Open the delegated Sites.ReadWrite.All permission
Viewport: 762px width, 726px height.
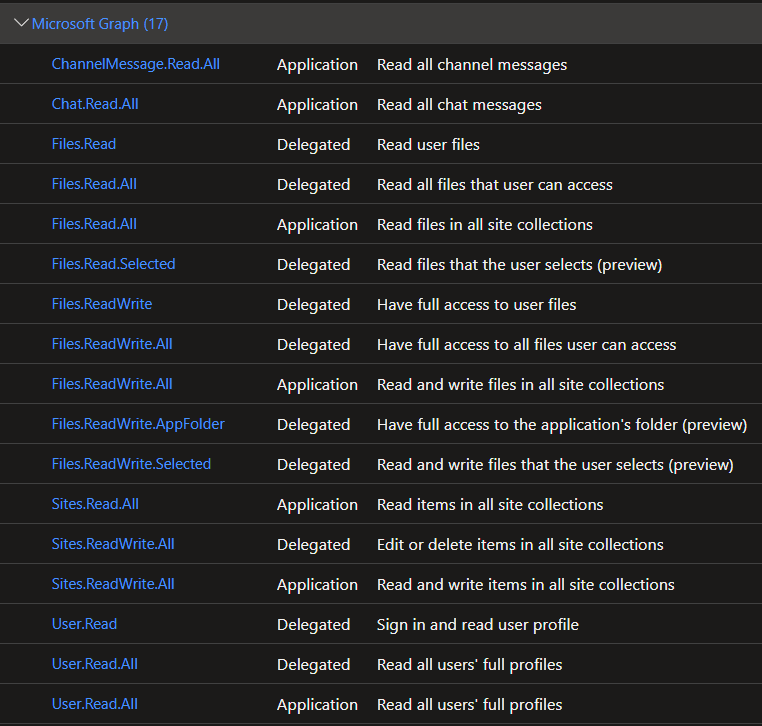point(113,543)
